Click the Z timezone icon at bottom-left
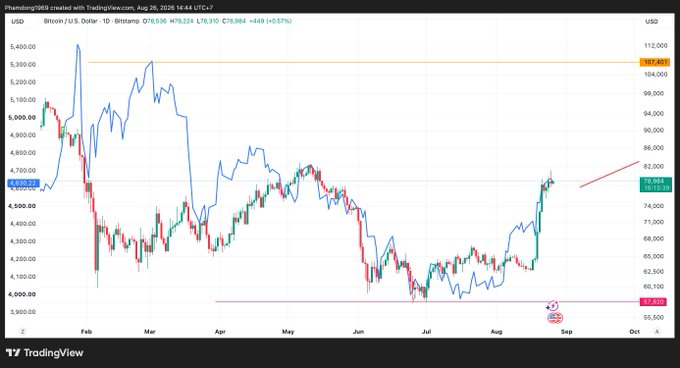The width and height of the screenshot is (680, 368). point(23,332)
